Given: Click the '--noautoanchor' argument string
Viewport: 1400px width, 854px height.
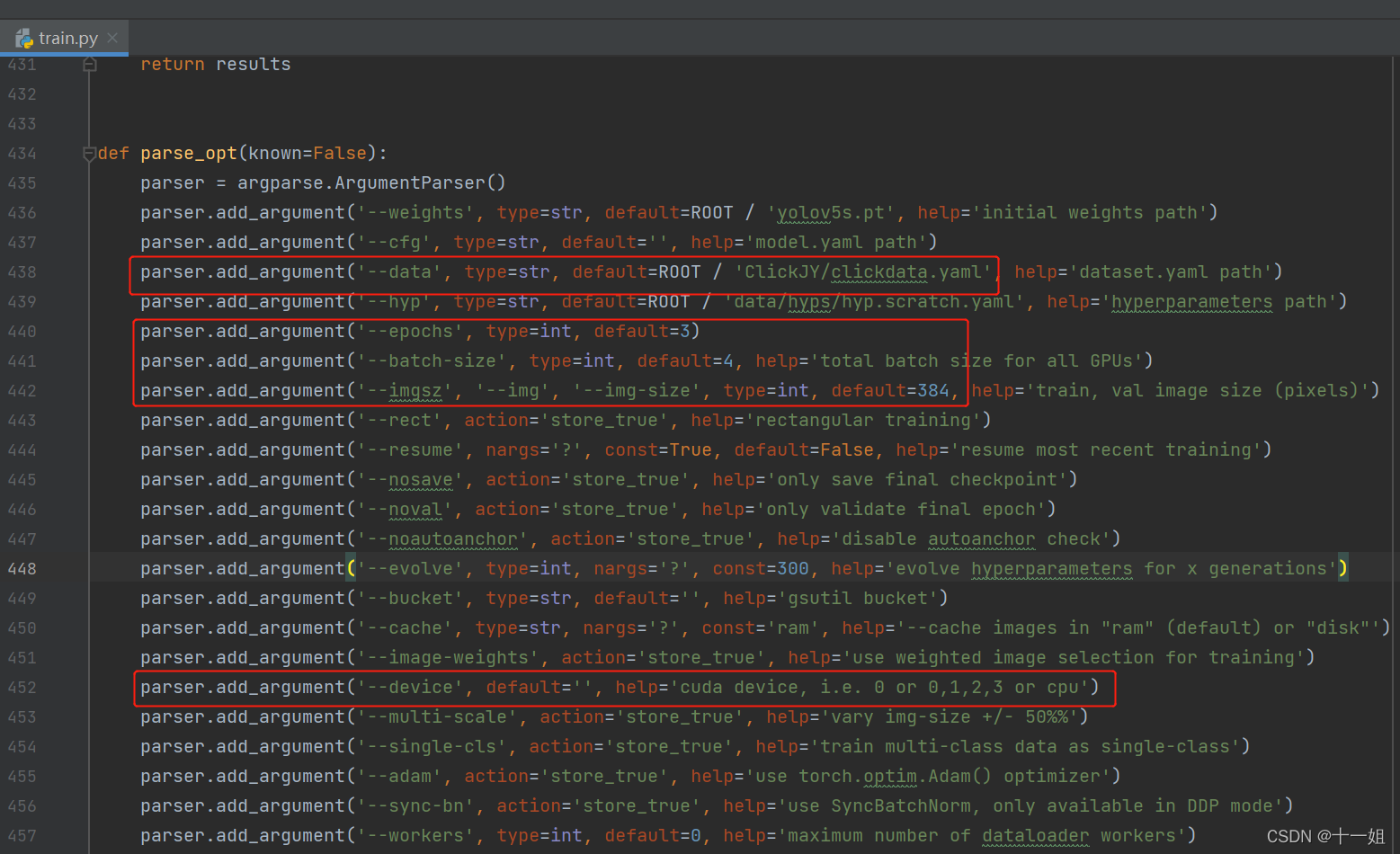Looking at the screenshot, I should pyautogui.click(x=442, y=539).
